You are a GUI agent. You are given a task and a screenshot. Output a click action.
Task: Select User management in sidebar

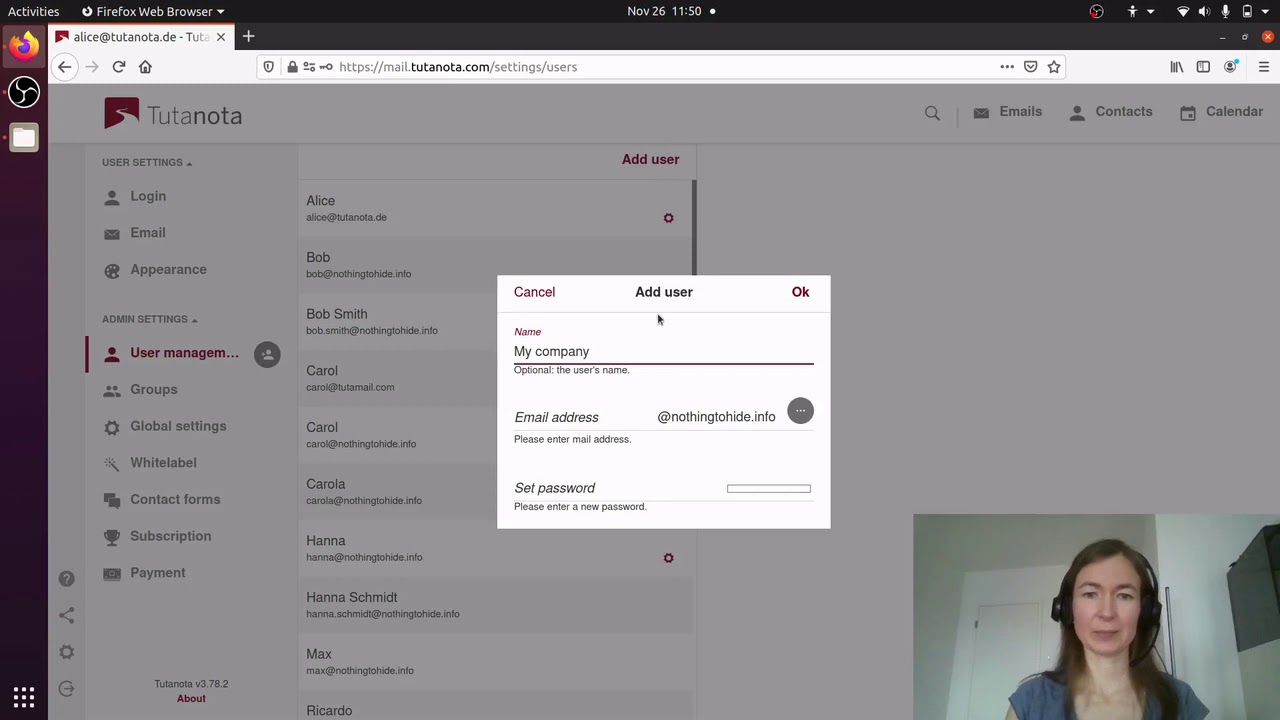tap(170, 353)
